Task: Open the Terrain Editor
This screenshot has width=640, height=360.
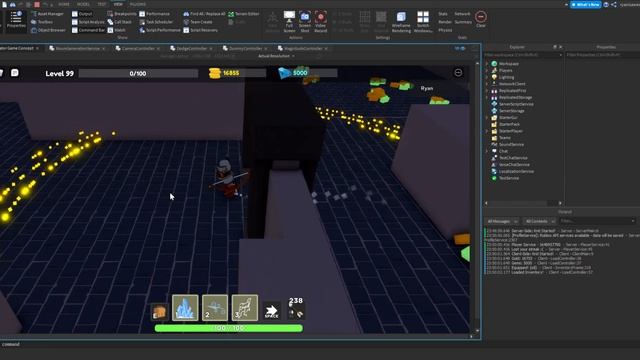Action: point(244,14)
